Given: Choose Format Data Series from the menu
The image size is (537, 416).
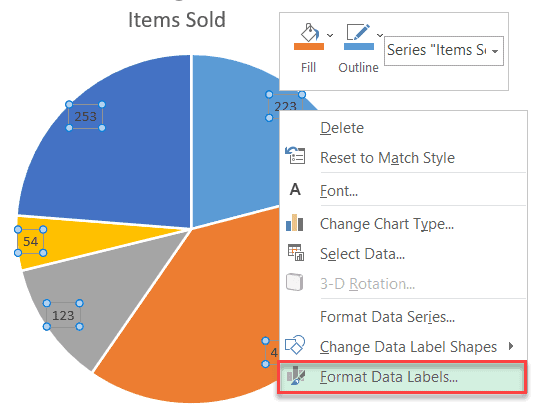Looking at the screenshot, I should point(387,317).
